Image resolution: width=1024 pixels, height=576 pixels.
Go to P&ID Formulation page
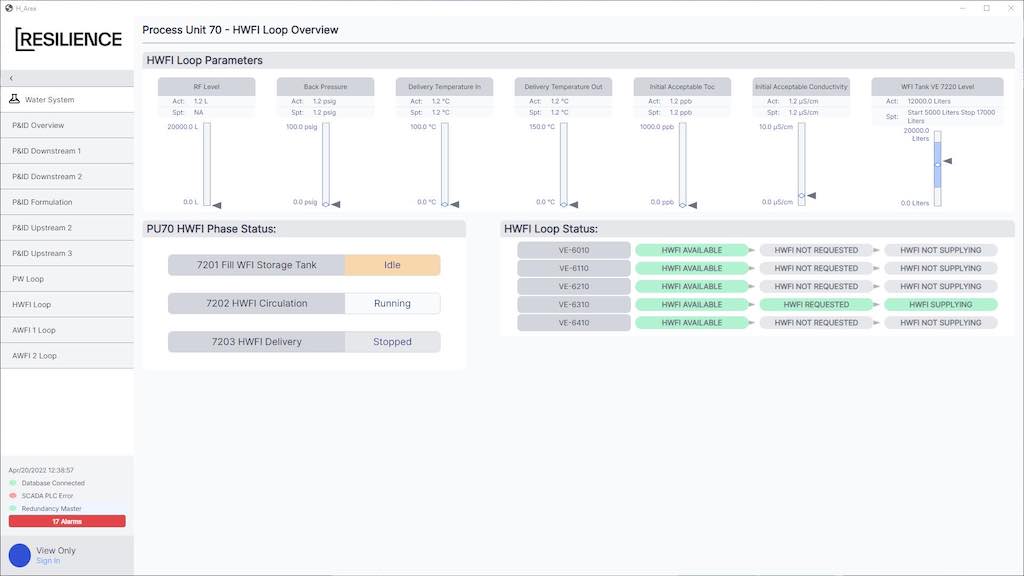point(67,202)
